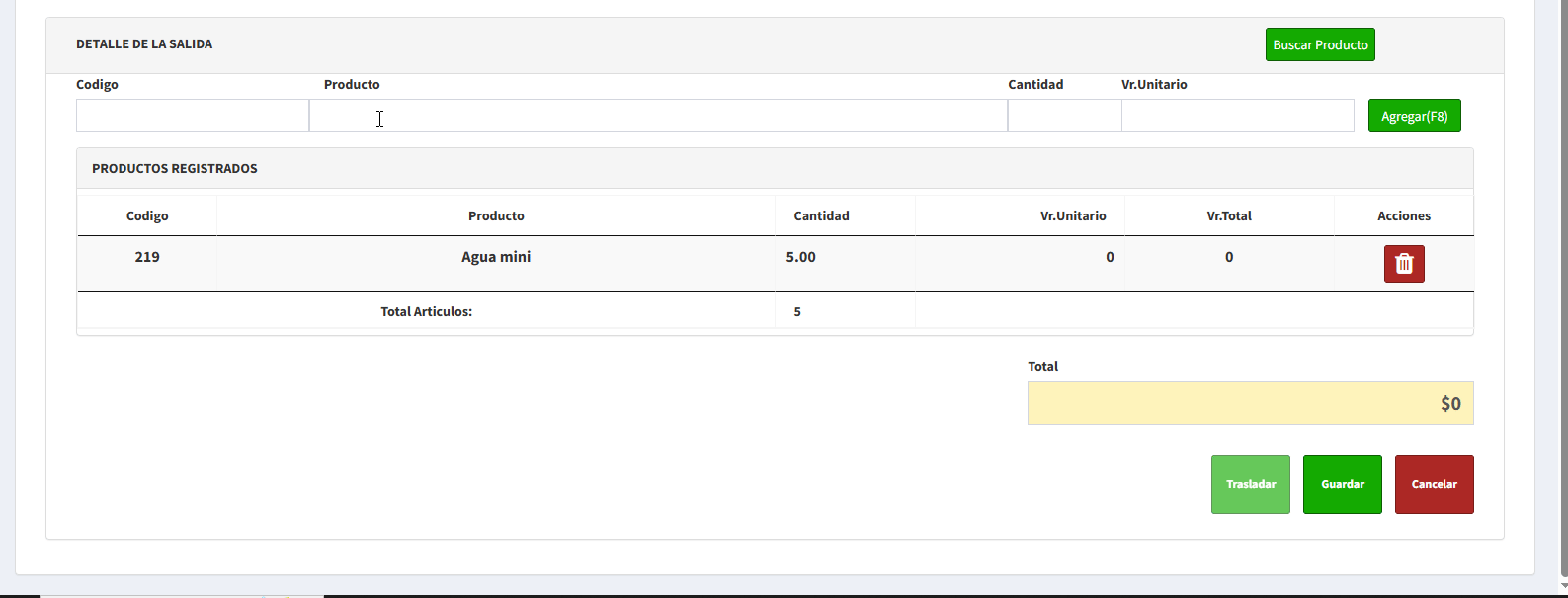This screenshot has height=598, width=1568.
Task: Save the output with Guardar
Action: click(x=1342, y=484)
